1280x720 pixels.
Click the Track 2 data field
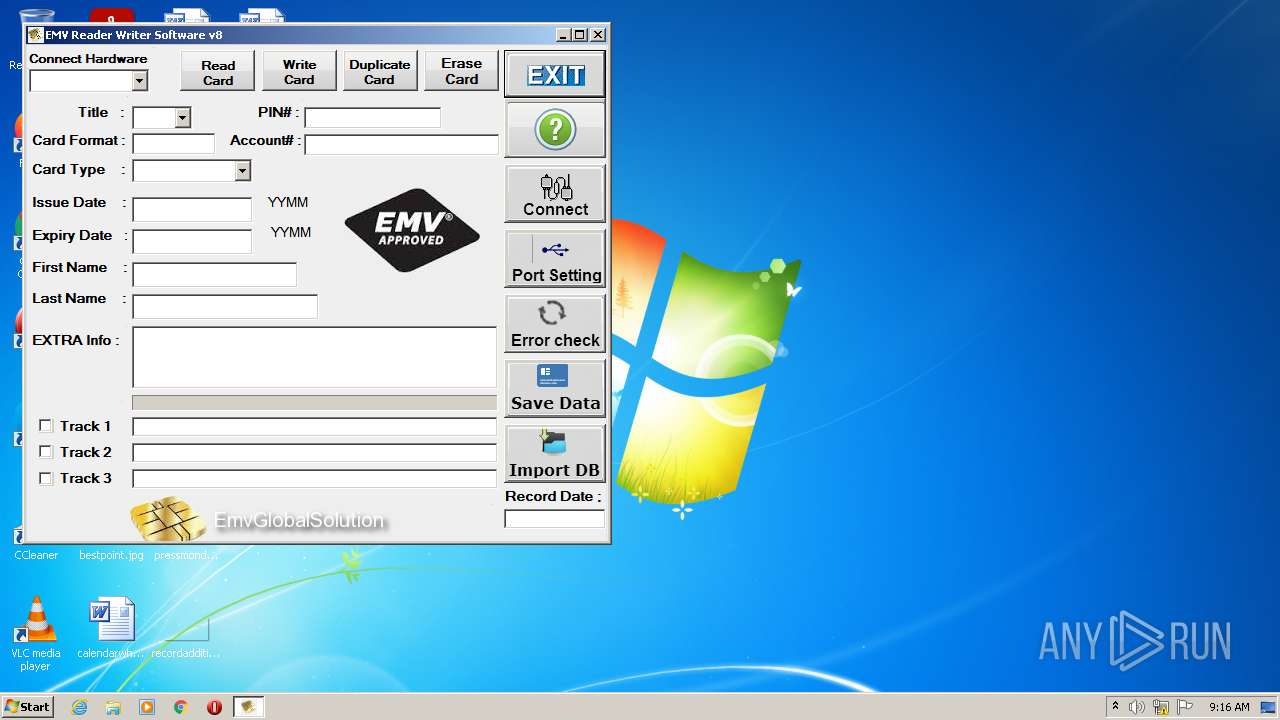click(x=314, y=453)
